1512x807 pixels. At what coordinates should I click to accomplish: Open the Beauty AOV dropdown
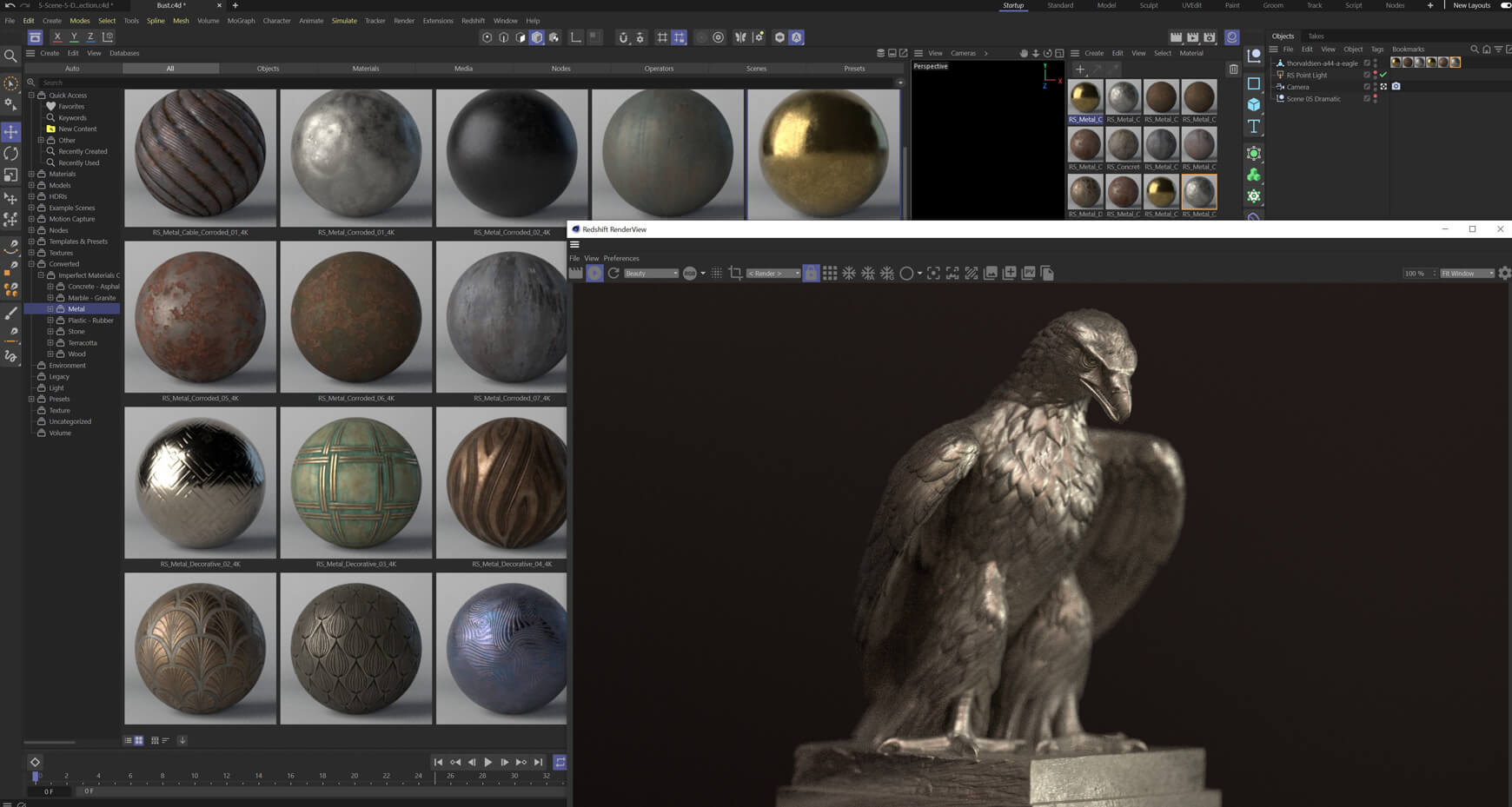(x=651, y=274)
